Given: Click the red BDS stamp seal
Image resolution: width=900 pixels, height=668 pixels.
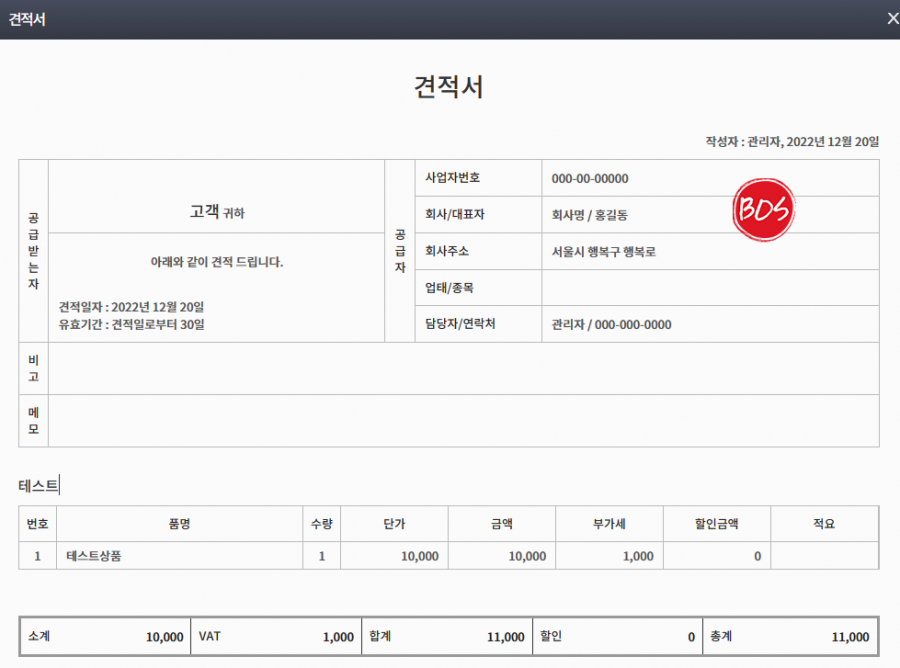Looking at the screenshot, I should 764,211.
